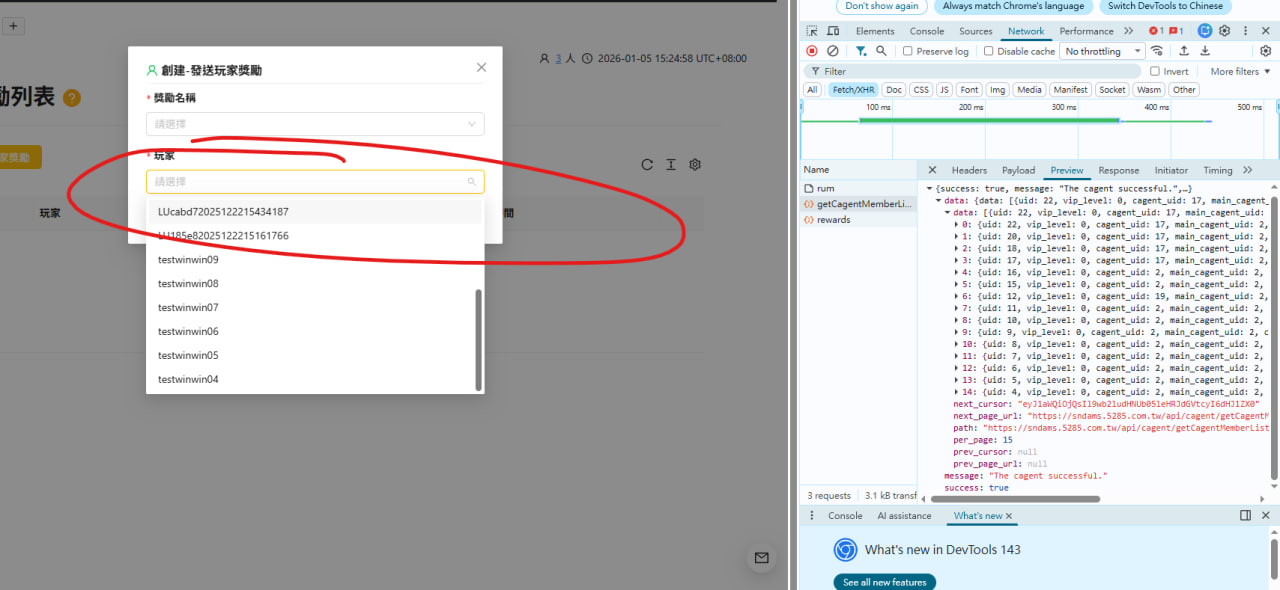Toggle the device toolbar icon
This screenshot has height=590, width=1280.
coord(832,31)
